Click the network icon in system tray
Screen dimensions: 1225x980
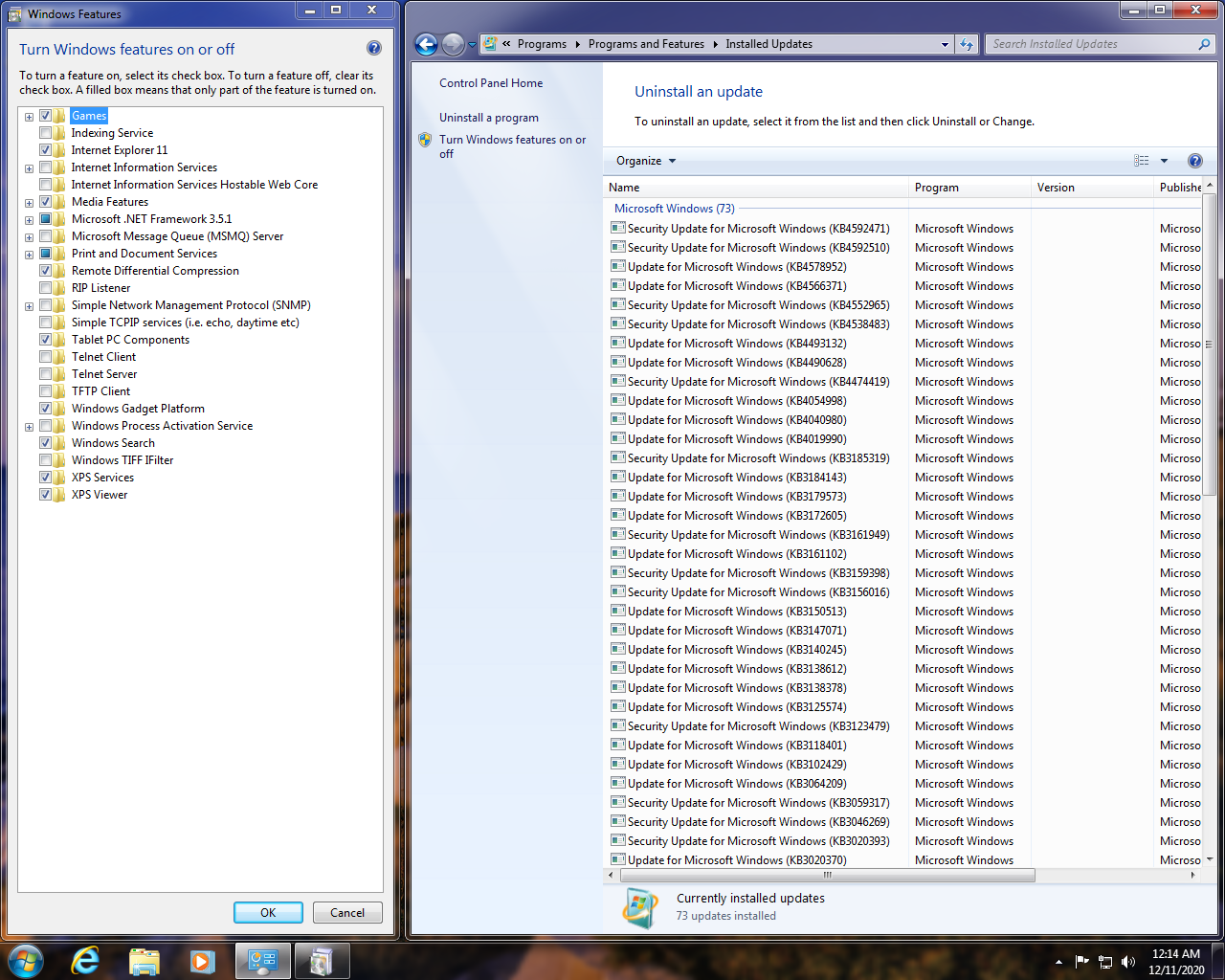pos(1105,962)
